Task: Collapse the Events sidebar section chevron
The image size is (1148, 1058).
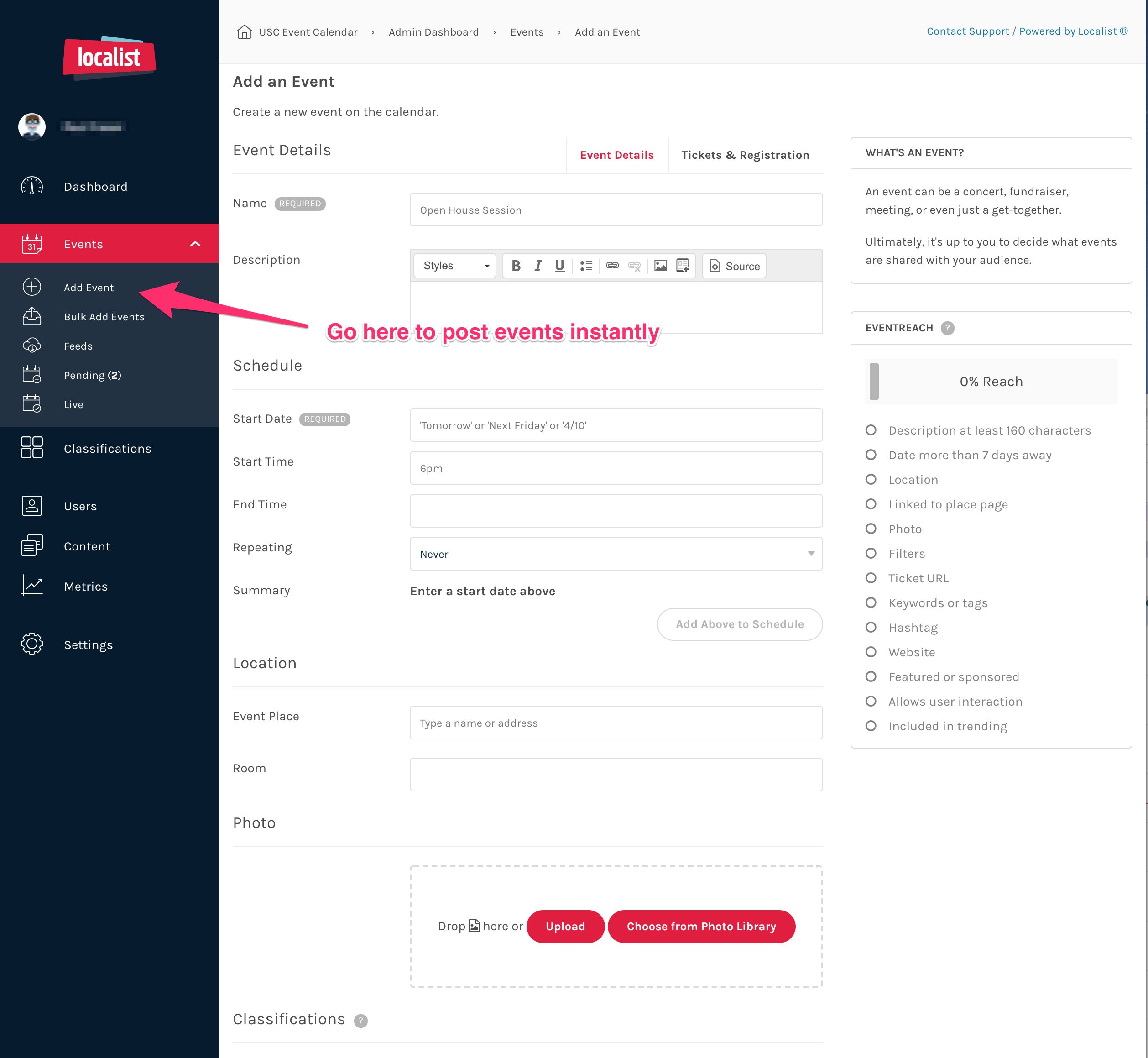Action: pos(195,244)
